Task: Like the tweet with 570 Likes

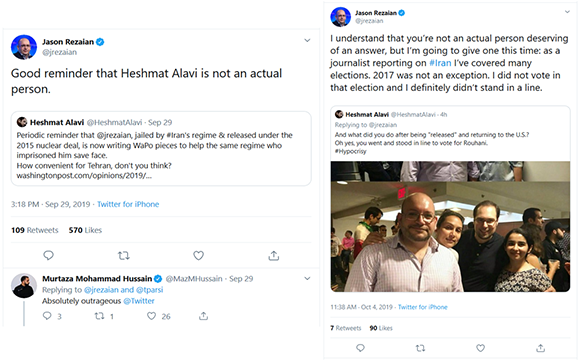Action: 199,255
